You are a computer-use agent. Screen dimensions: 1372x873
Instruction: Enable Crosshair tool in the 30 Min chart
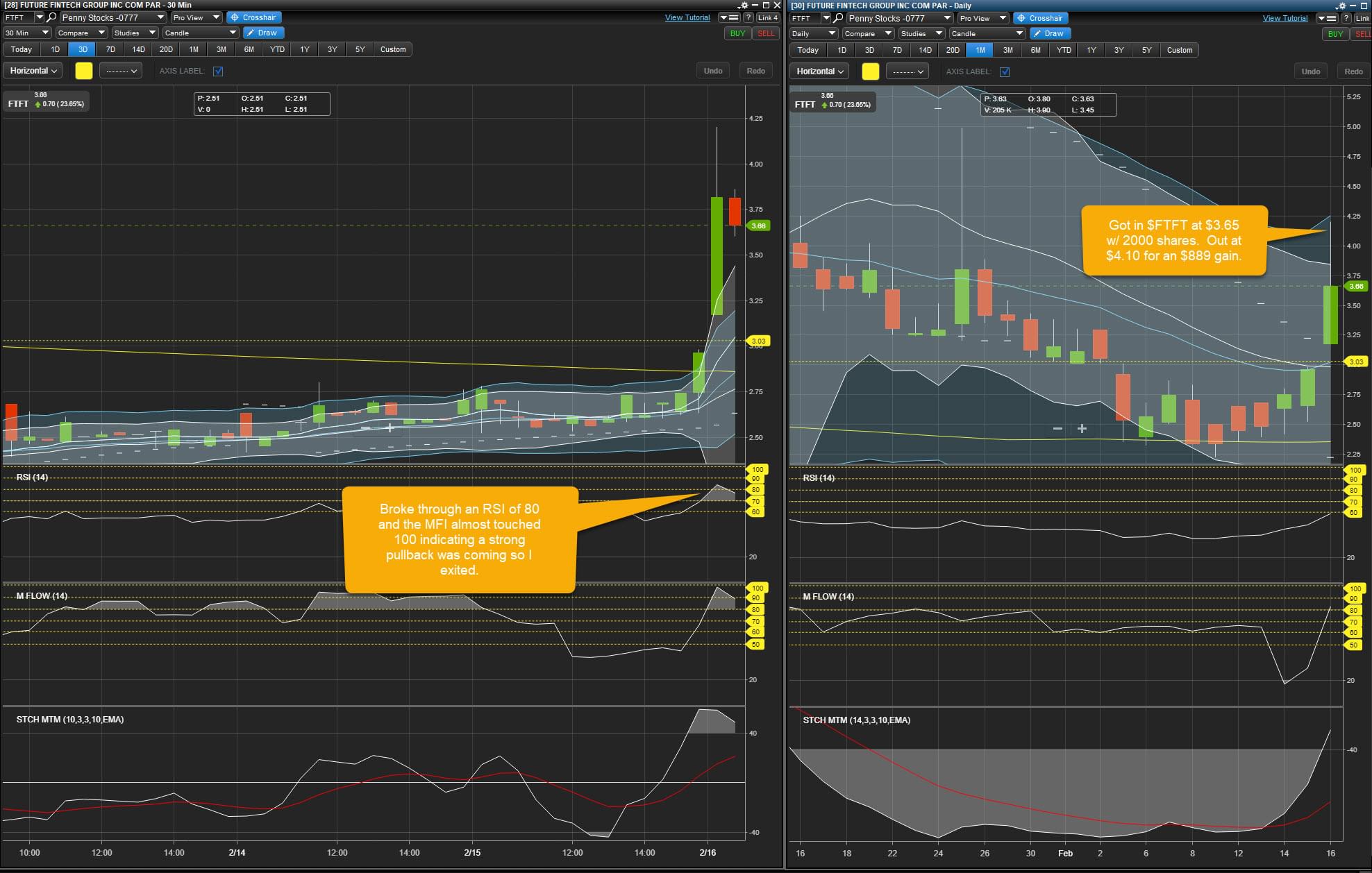[x=253, y=17]
